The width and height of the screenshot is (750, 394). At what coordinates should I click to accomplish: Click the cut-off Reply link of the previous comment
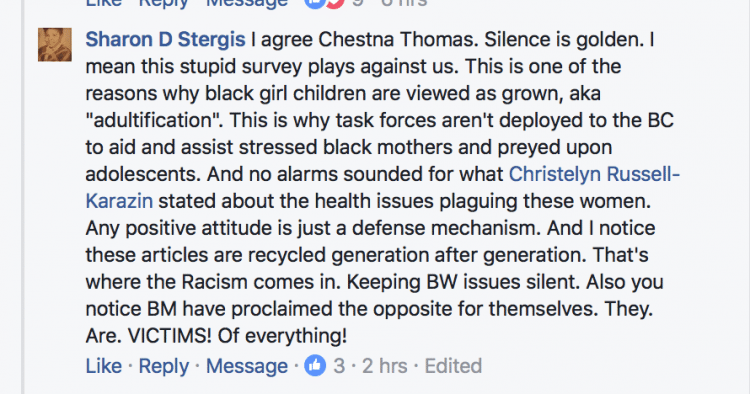[164, 3]
